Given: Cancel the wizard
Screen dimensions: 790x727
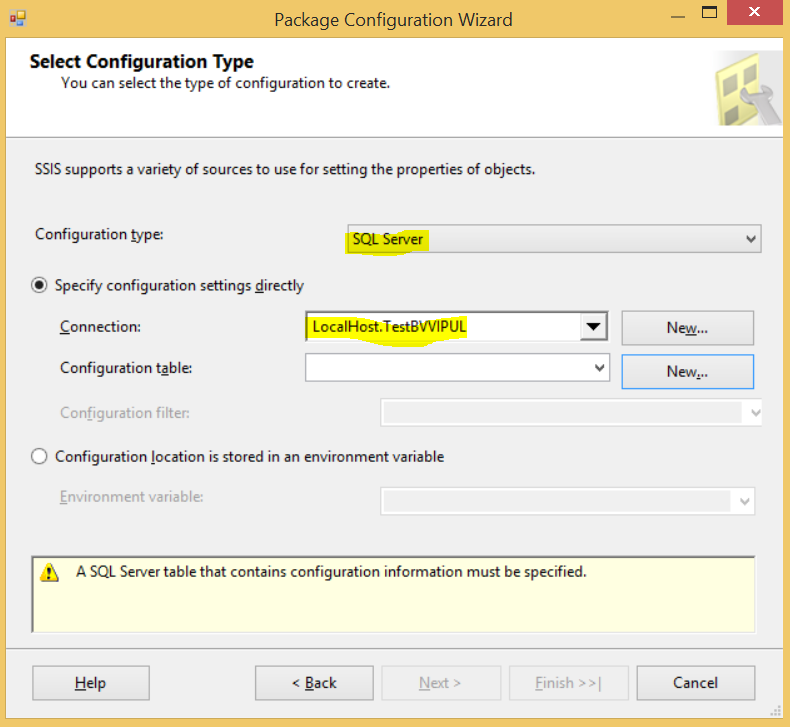Looking at the screenshot, I should [x=695, y=683].
